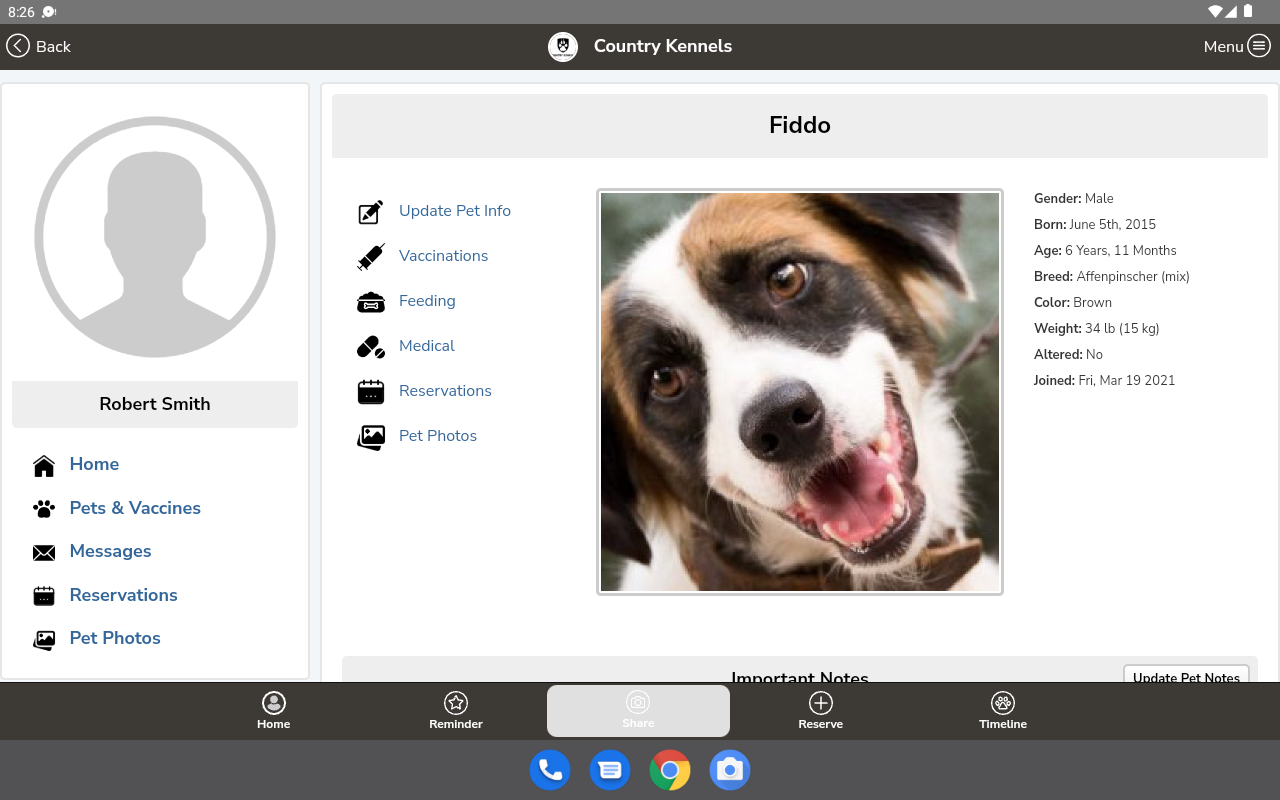This screenshot has width=1280, height=800.
Task: Click the Update Pet Info pencil icon
Action: (371, 212)
